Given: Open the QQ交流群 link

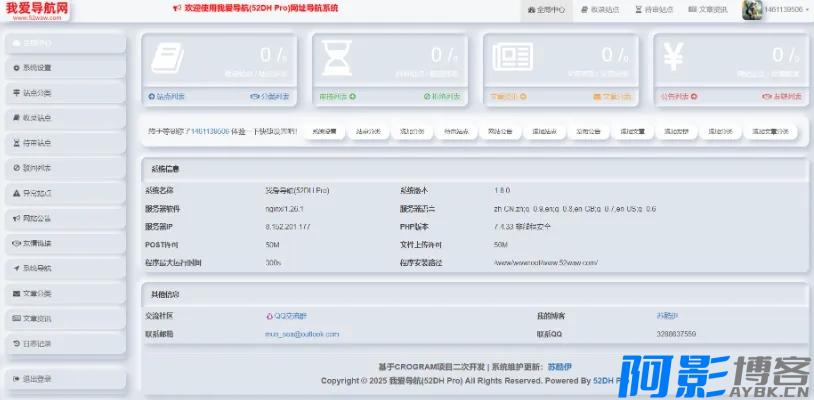Looking at the screenshot, I should [287, 316].
